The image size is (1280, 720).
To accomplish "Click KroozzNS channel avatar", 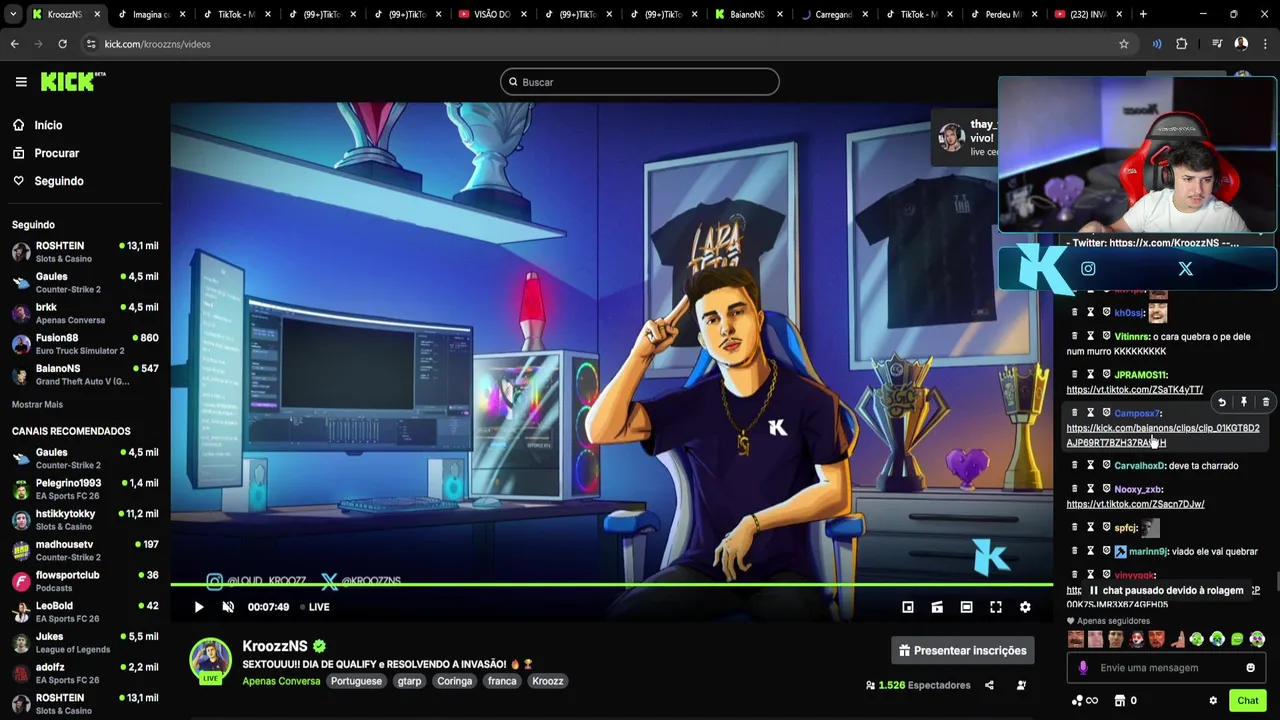I will pyautogui.click(x=210, y=660).
